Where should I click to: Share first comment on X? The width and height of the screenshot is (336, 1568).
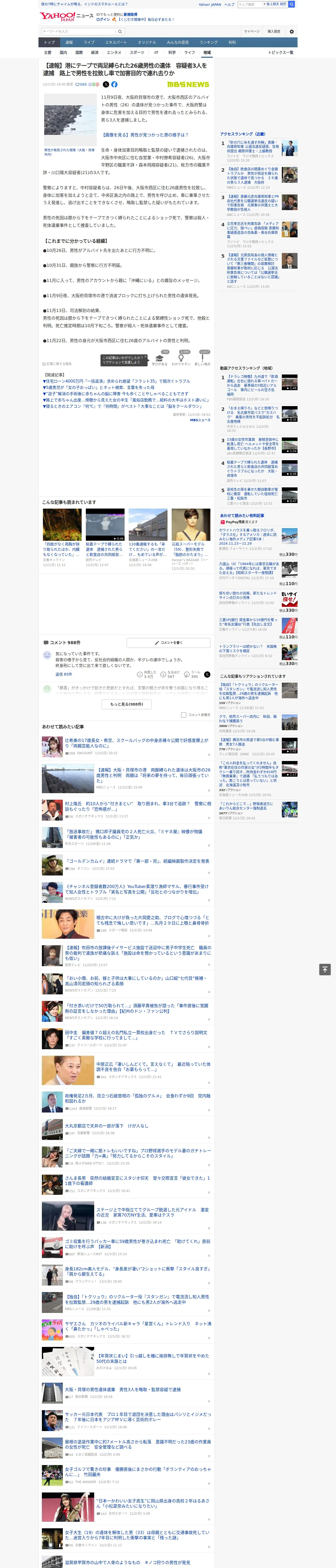(x=207, y=675)
